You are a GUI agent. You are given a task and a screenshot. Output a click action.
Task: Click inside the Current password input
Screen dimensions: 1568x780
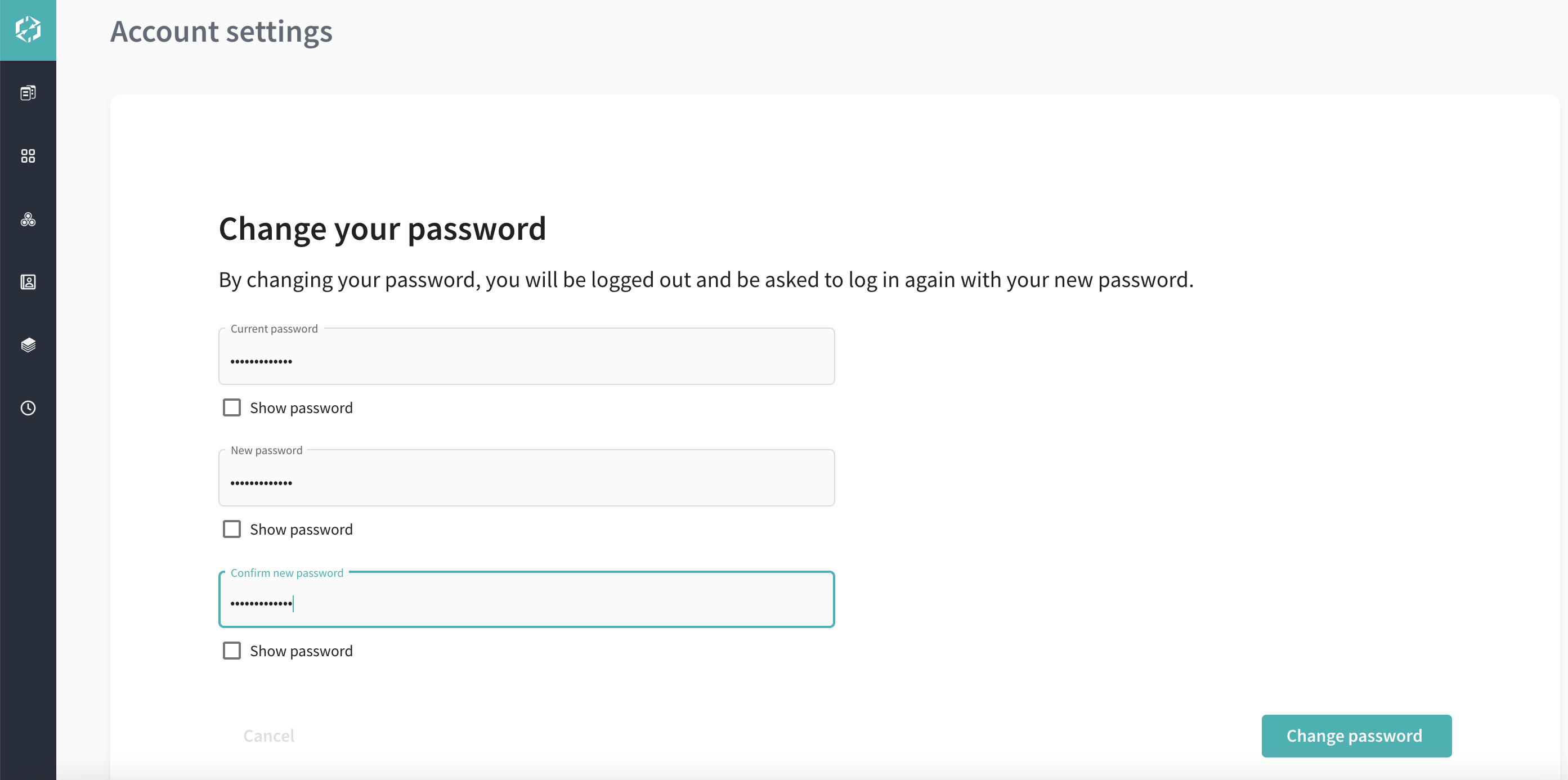pos(526,357)
